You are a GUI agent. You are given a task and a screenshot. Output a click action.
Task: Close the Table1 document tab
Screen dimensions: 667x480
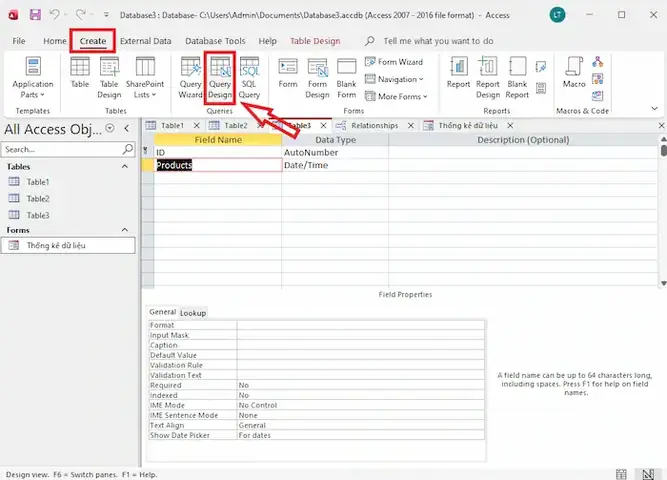(x=197, y=126)
